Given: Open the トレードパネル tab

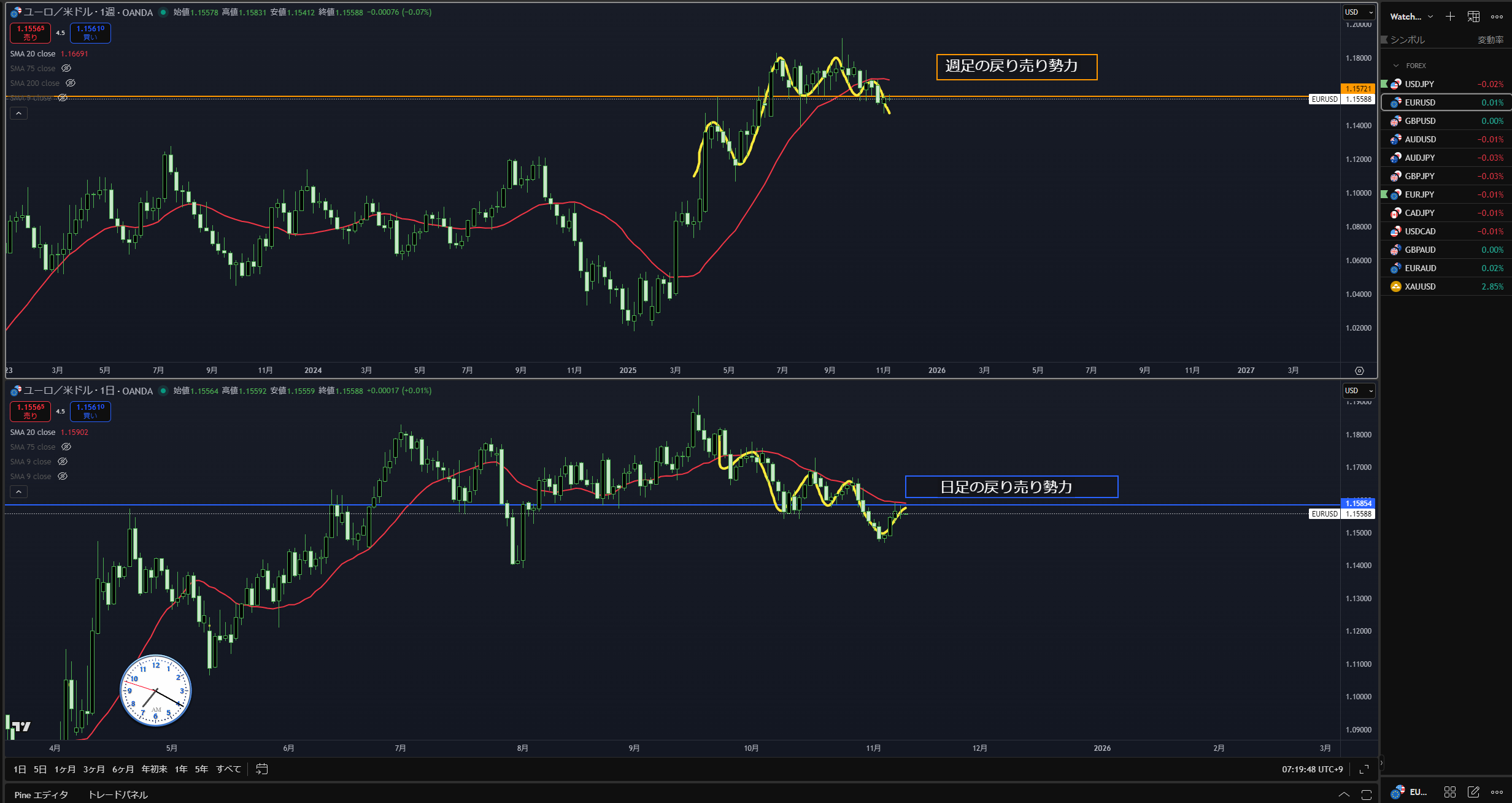Looking at the screenshot, I should pos(118,794).
